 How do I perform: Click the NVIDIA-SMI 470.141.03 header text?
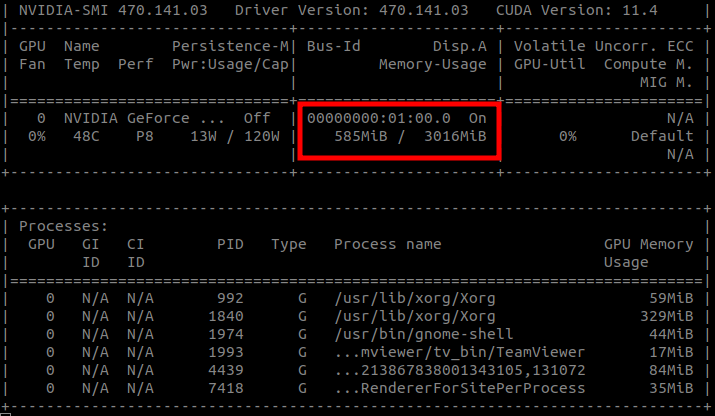113,10
